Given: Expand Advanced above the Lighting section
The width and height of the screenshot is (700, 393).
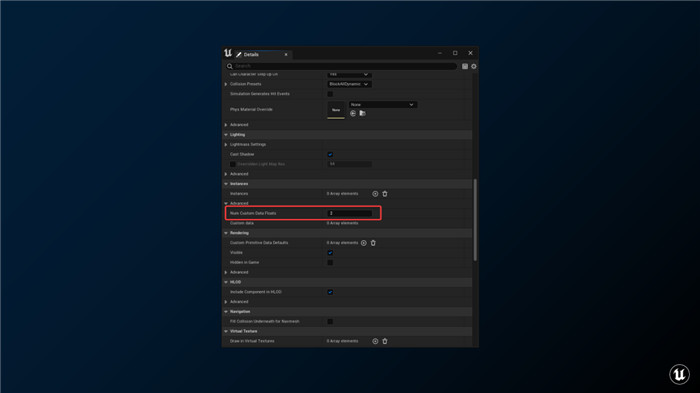Looking at the screenshot, I should click(226, 125).
